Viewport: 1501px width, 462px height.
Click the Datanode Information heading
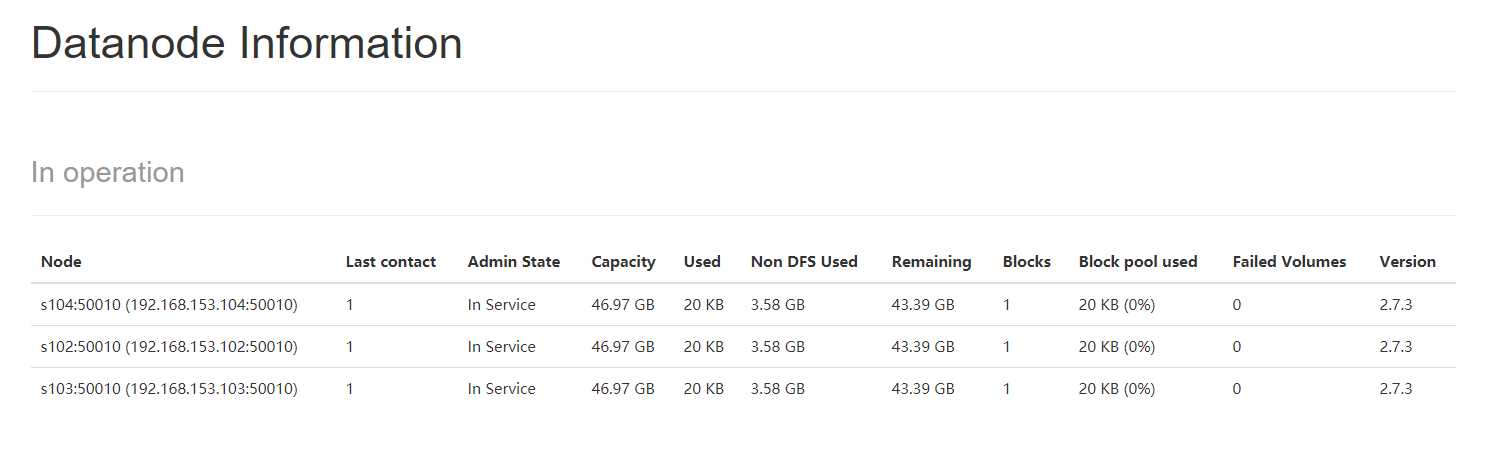pos(247,44)
